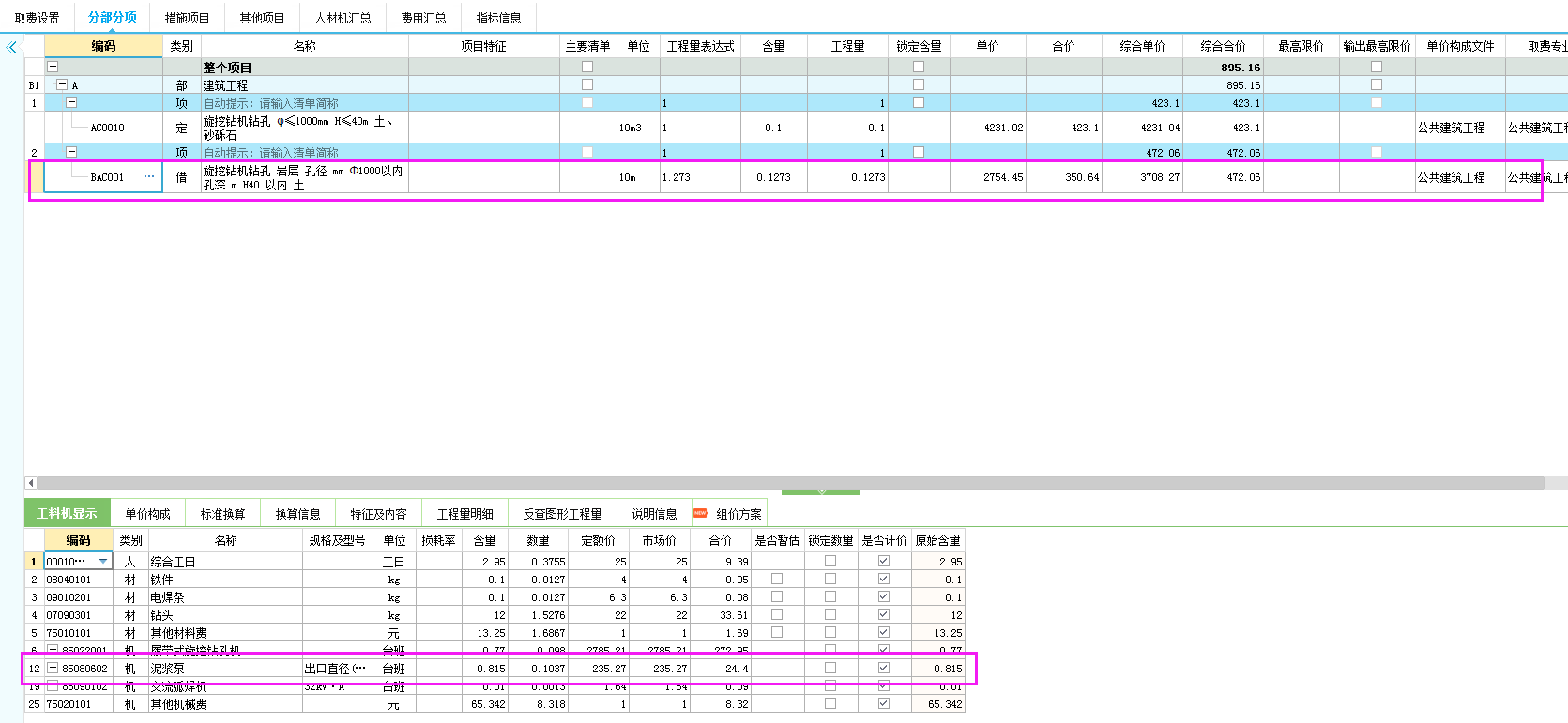Collapse the B1 section A node
This screenshot has width=1568, height=723.
tap(62, 84)
